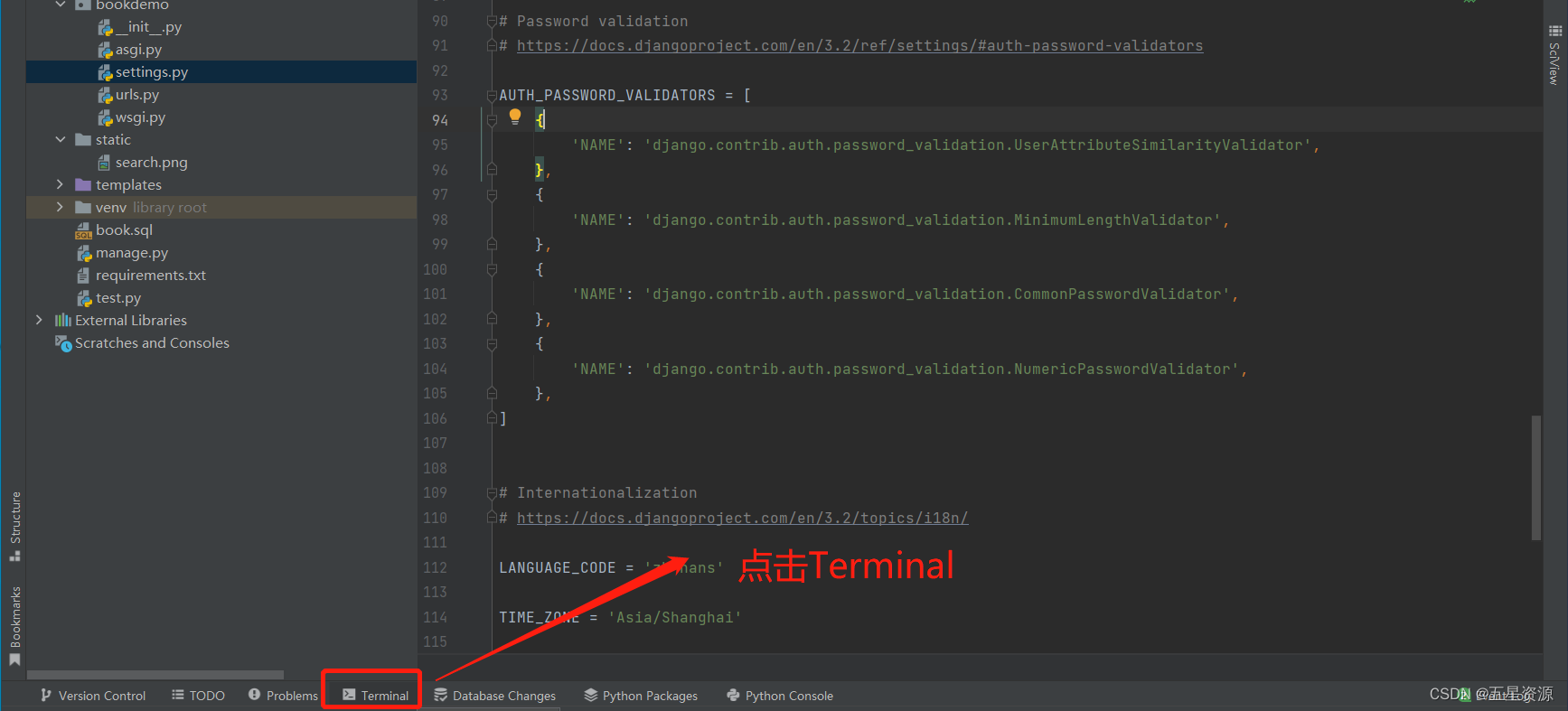The height and width of the screenshot is (711, 1568).
Task: Click the Python Console snake icon
Action: pos(733,695)
